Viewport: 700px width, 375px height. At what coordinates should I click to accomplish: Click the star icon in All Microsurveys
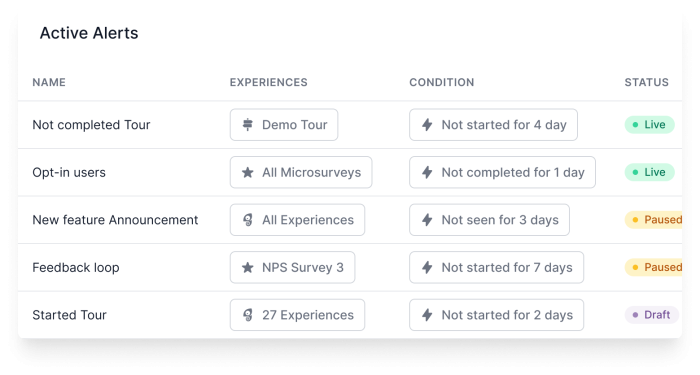pos(247,172)
